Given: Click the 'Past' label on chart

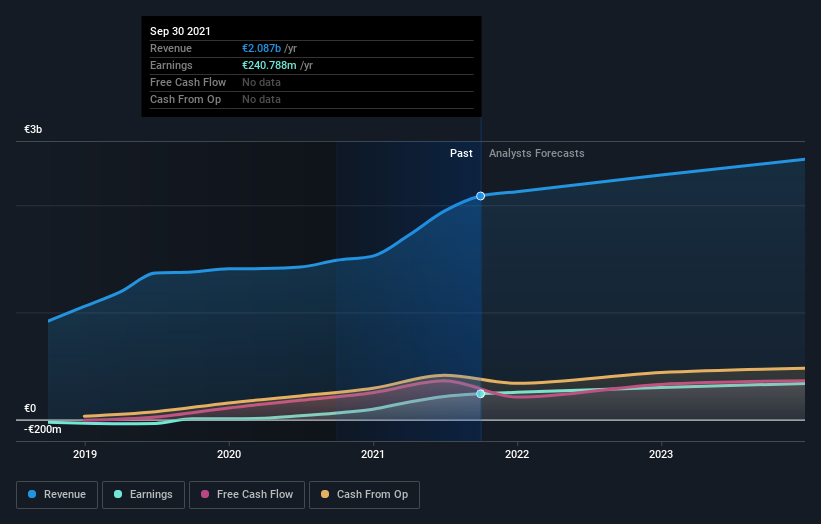Looking at the screenshot, I should pos(461,153).
